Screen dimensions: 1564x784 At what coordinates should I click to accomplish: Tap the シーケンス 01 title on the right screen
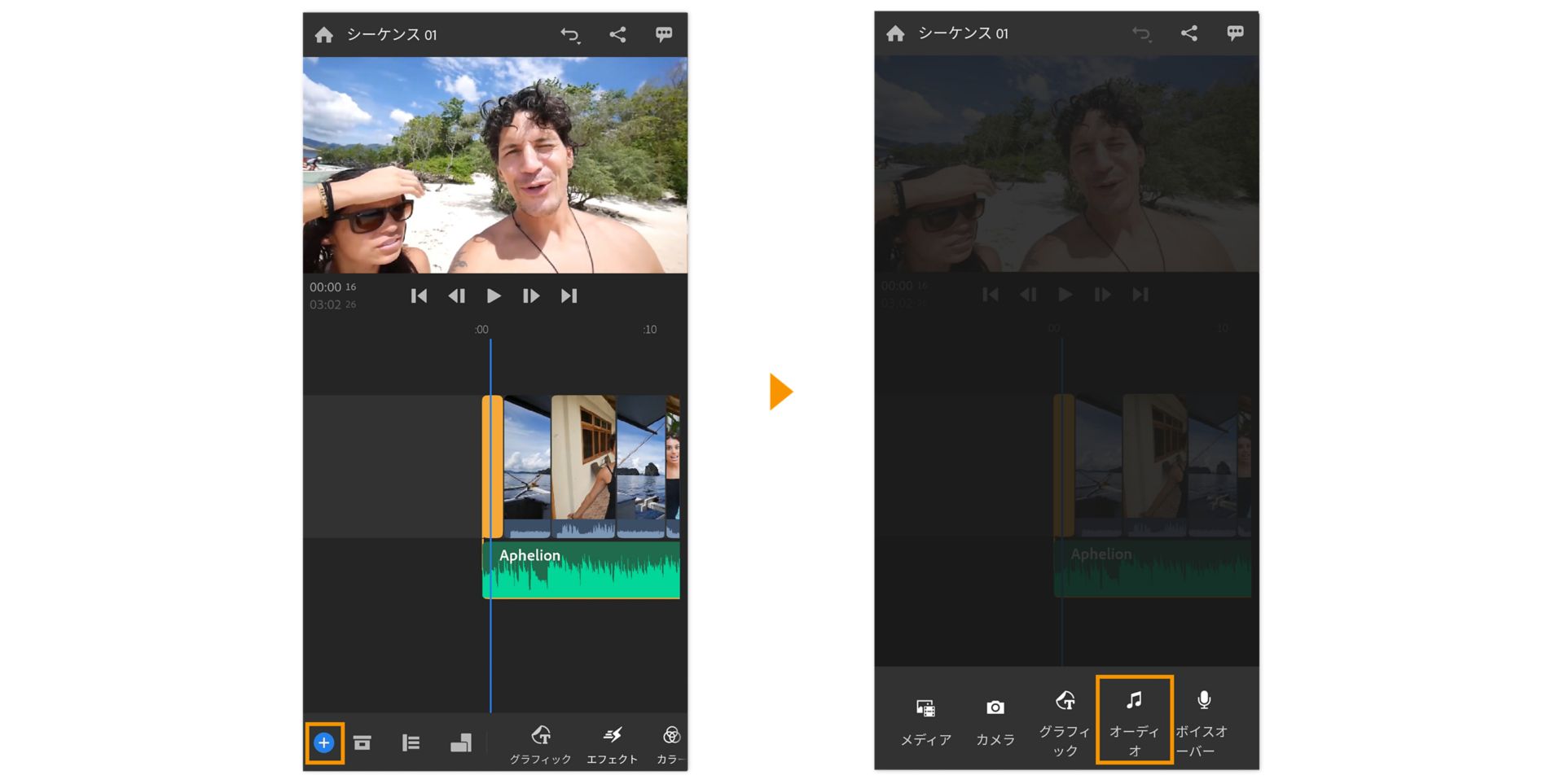pyautogui.click(x=963, y=33)
